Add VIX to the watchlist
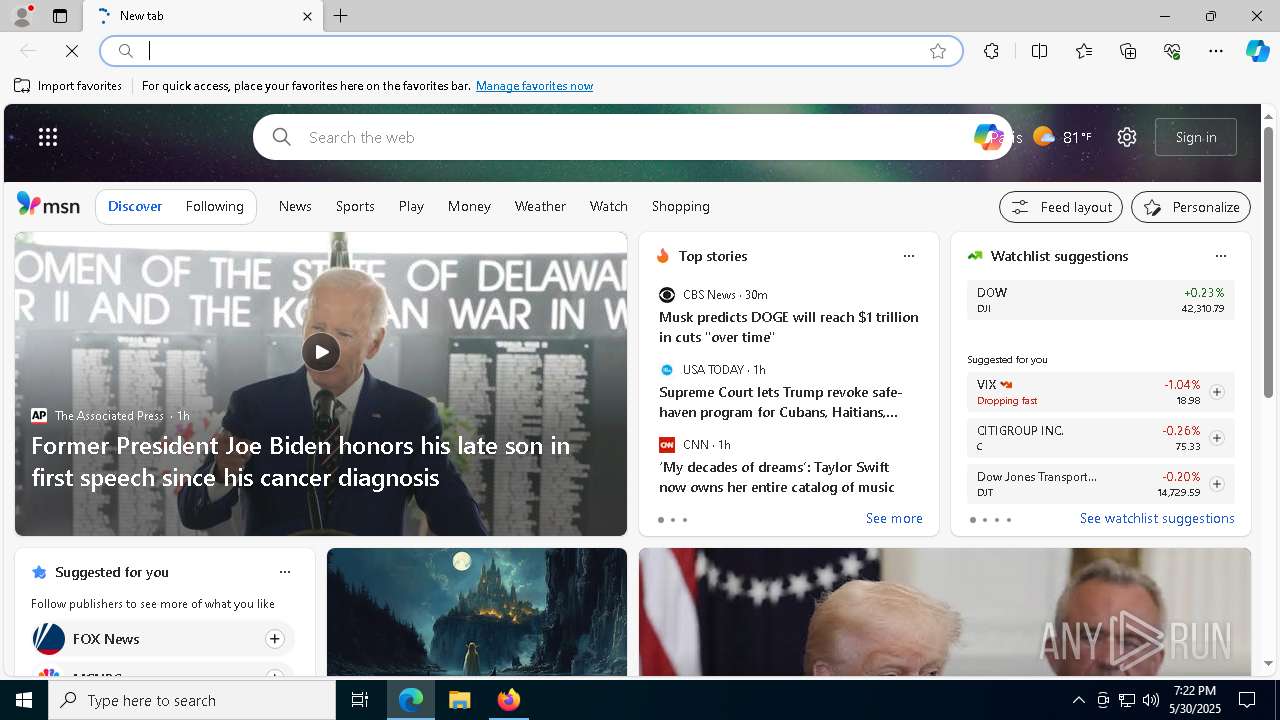 (1217, 392)
